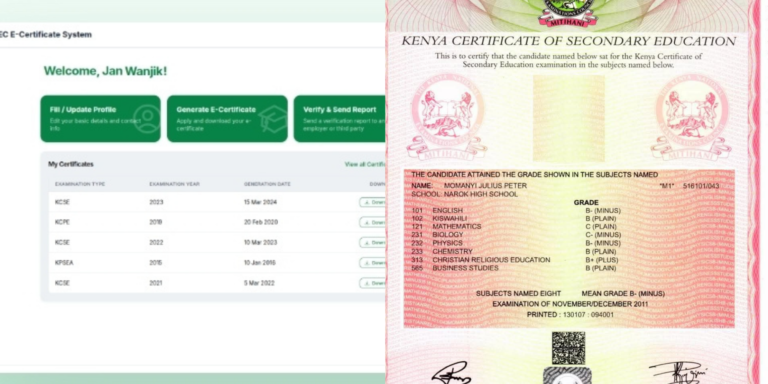Click the EXAMINATION TYPE column header
This screenshot has height=384, width=768.
point(80,184)
